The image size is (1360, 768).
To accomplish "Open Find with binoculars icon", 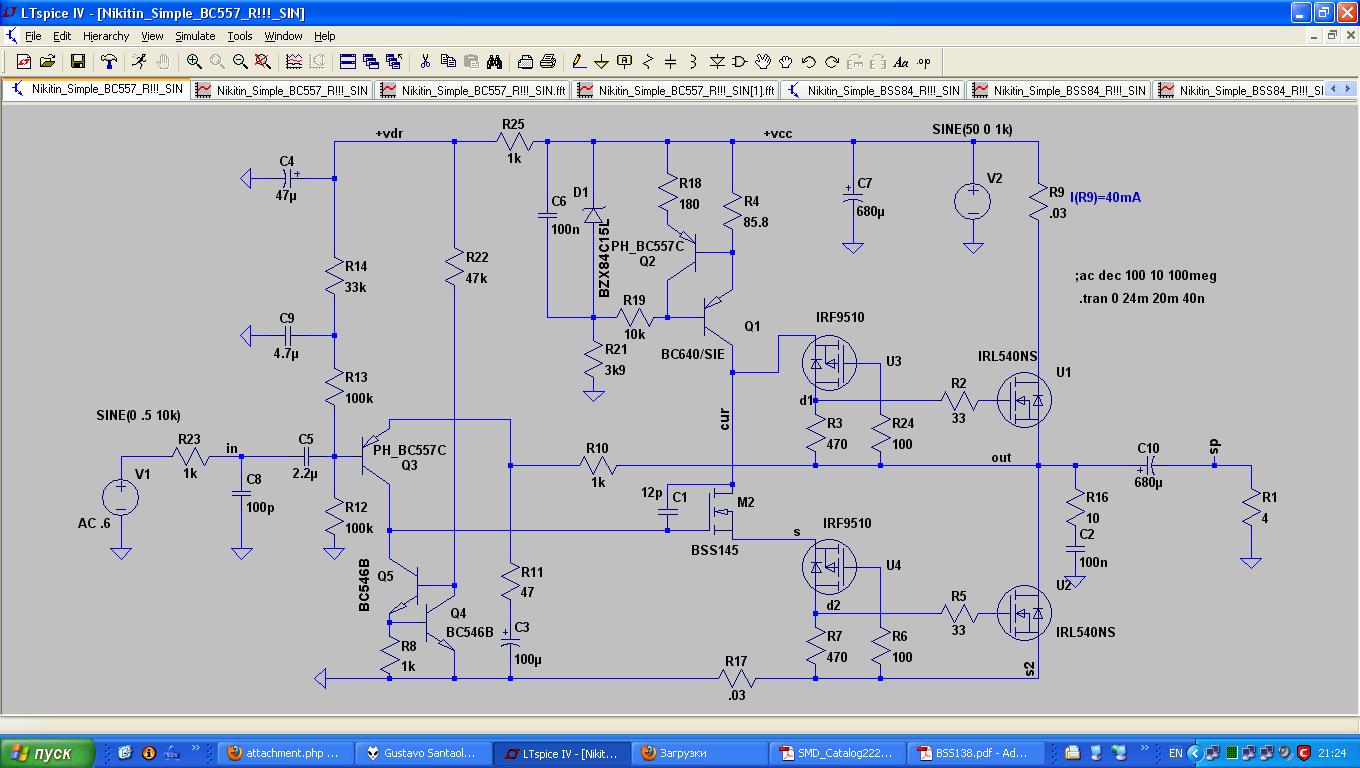I will pos(494,62).
